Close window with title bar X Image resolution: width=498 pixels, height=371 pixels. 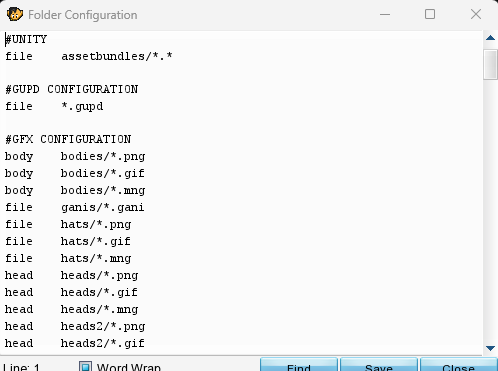pos(476,14)
